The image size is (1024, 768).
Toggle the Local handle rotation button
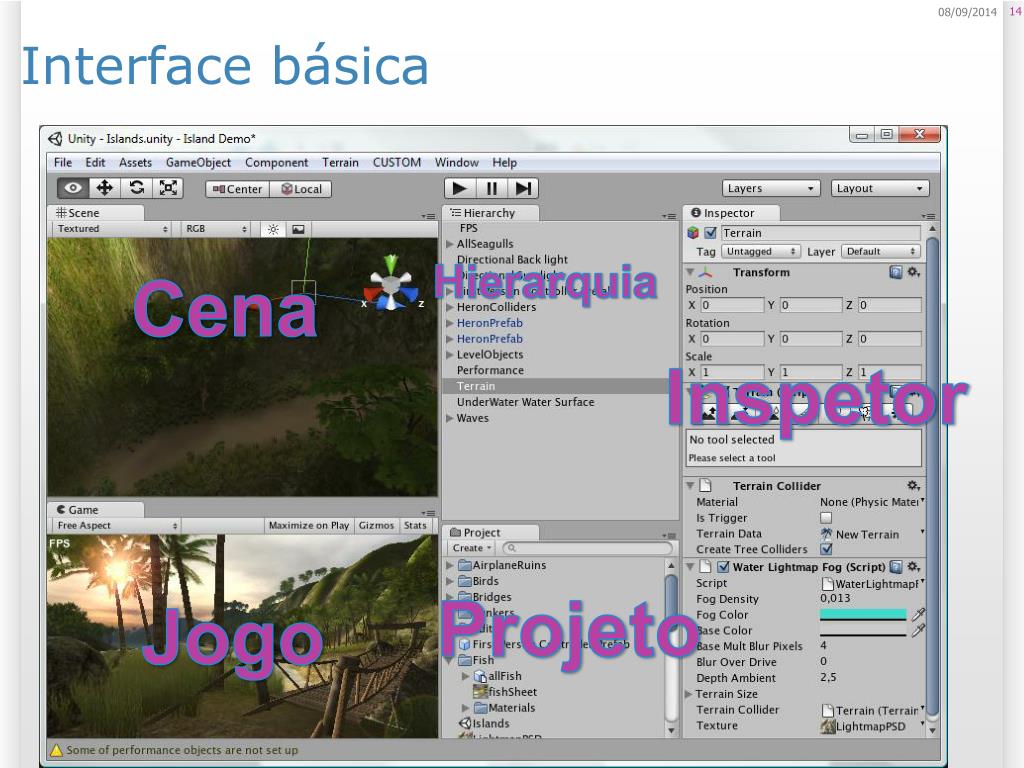[301, 189]
